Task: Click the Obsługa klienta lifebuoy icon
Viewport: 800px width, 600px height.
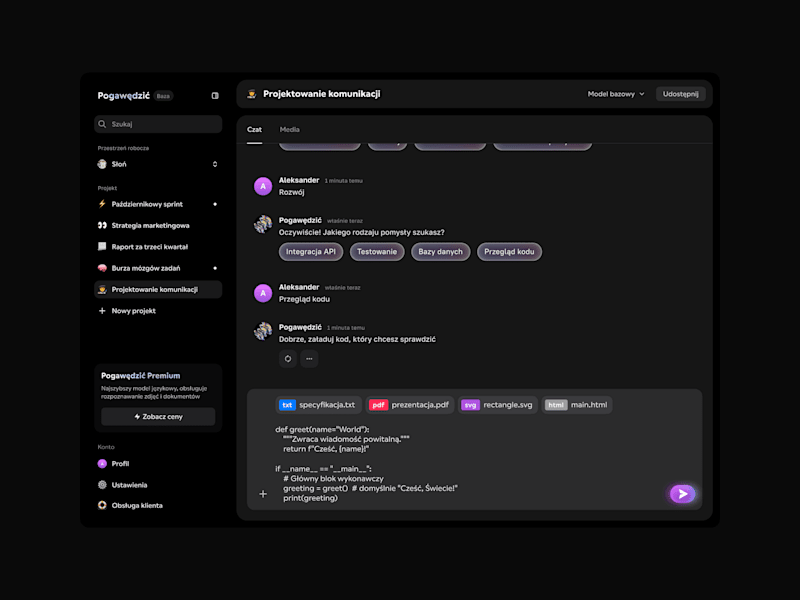Action: [x=102, y=505]
